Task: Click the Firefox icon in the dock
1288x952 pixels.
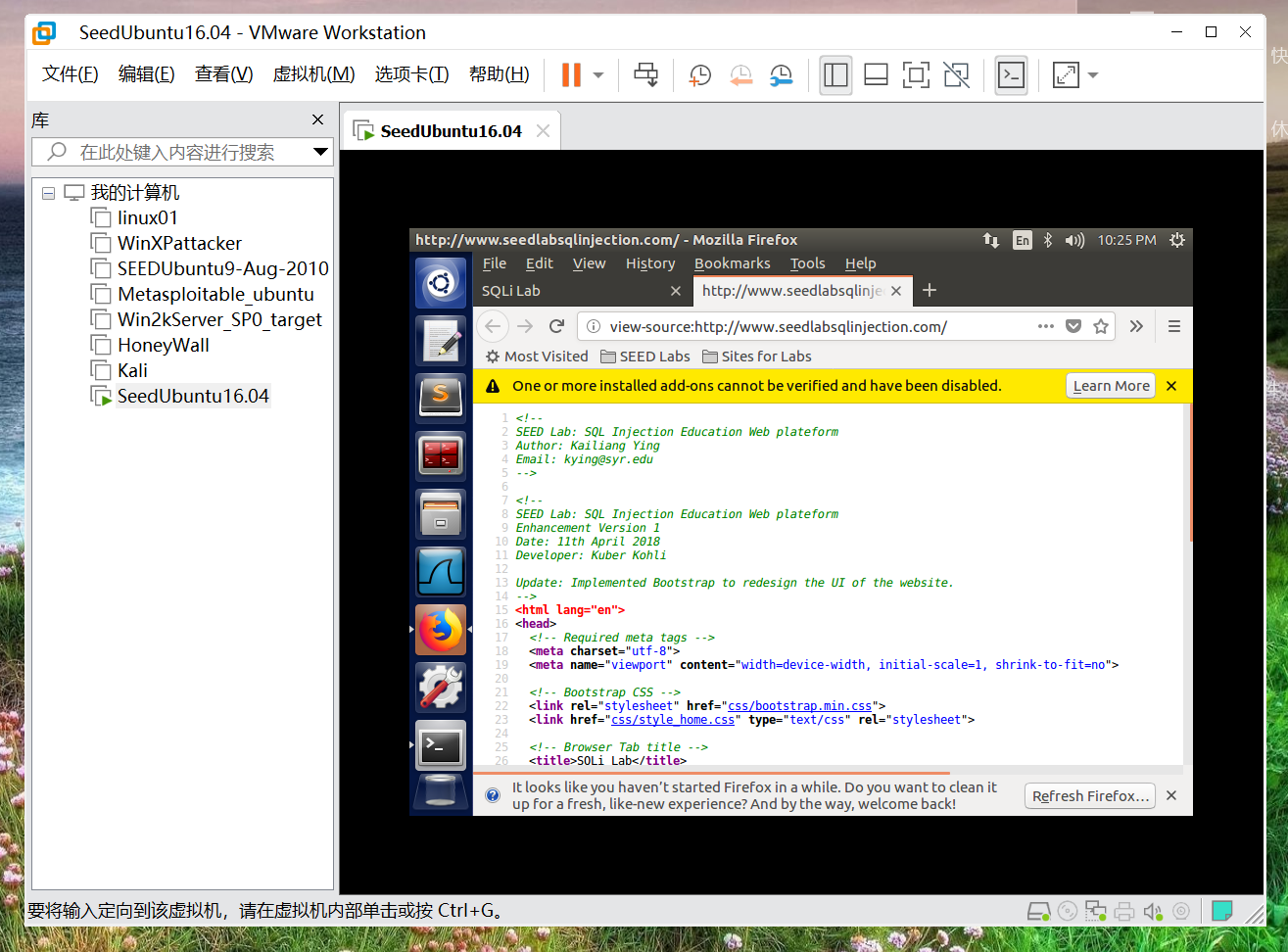Action: point(441,630)
